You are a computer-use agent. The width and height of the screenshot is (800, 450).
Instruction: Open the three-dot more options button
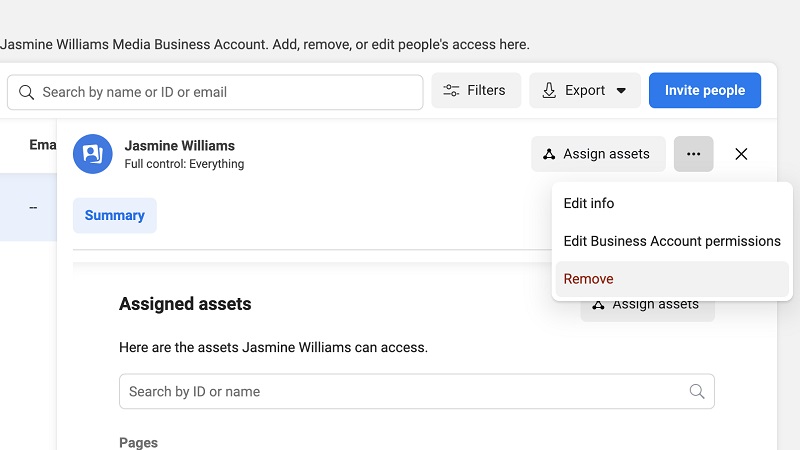[693, 154]
